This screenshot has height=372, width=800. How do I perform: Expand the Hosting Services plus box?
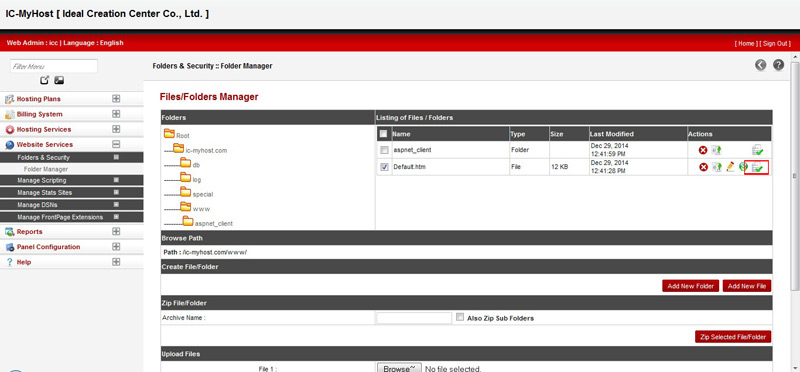click(x=116, y=130)
